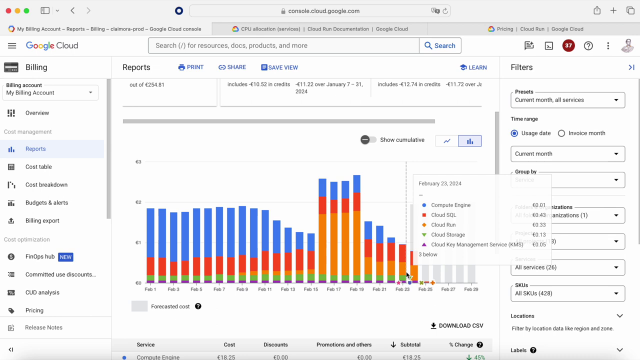Activate Cloud Shell terminal icon
Viewport: 640px width, 360px height.
click(549, 46)
